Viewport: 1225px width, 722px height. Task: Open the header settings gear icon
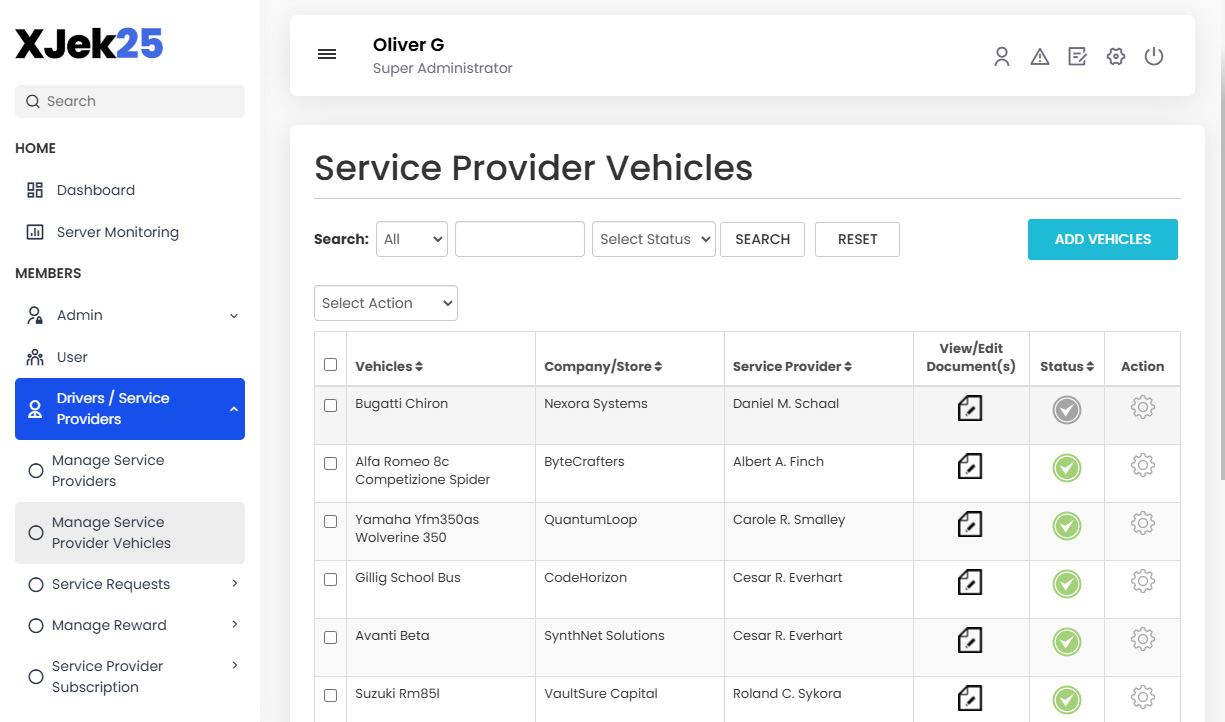[x=1116, y=56]
